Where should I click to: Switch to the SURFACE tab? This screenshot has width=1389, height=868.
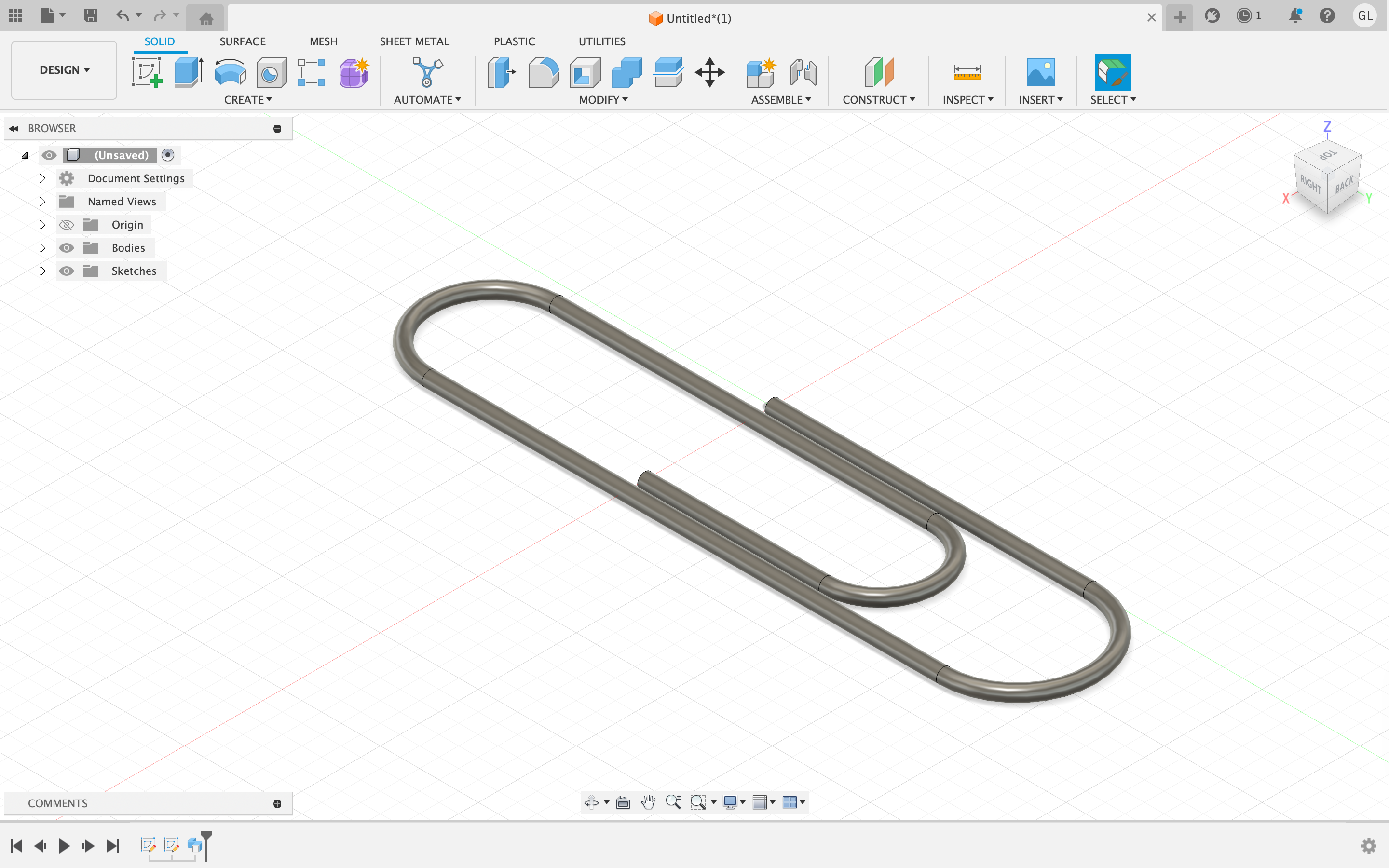(x=242, y=41)
